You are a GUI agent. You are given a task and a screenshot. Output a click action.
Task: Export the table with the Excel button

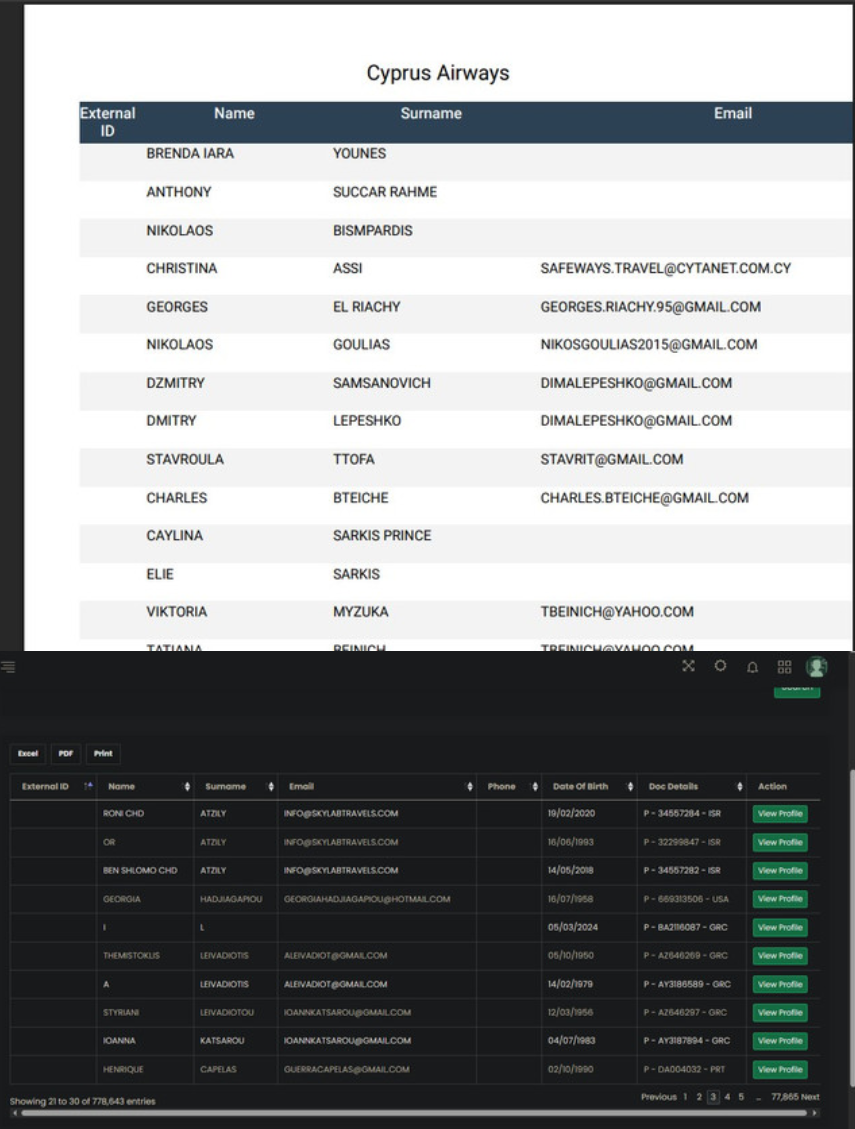point(28,754)
